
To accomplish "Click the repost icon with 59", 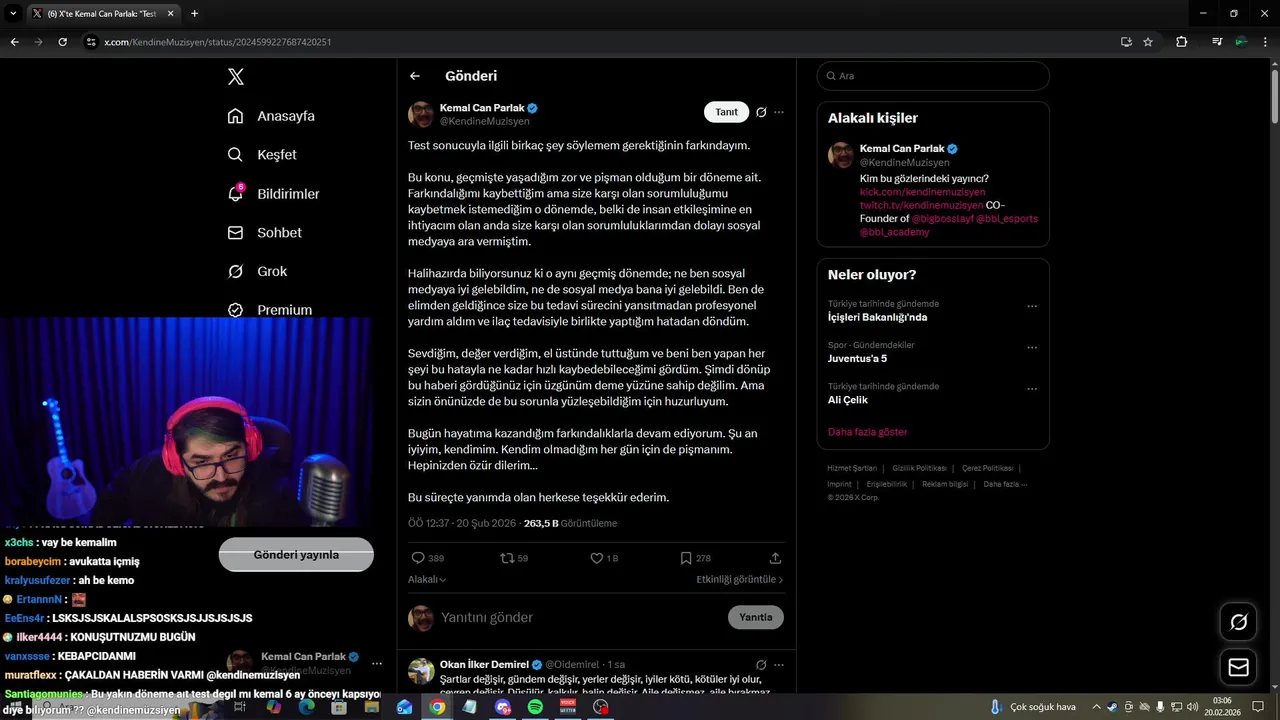I will [507, 558].
